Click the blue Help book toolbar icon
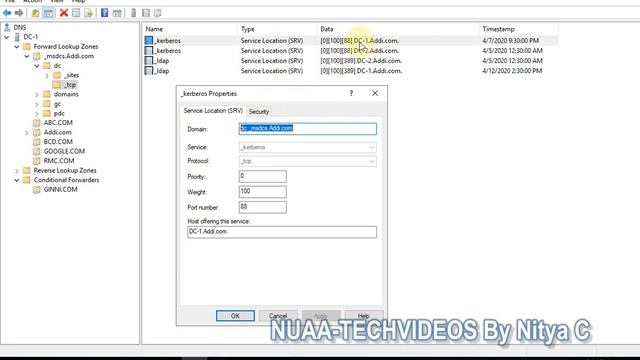 [104, 13]
